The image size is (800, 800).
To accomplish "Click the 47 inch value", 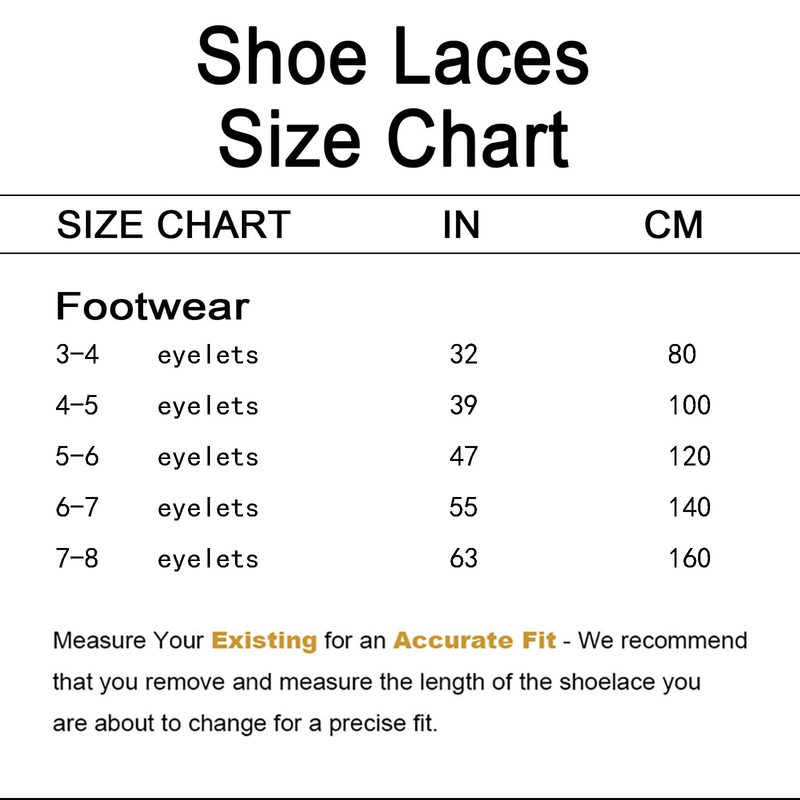I will click(x=464, y=456).
